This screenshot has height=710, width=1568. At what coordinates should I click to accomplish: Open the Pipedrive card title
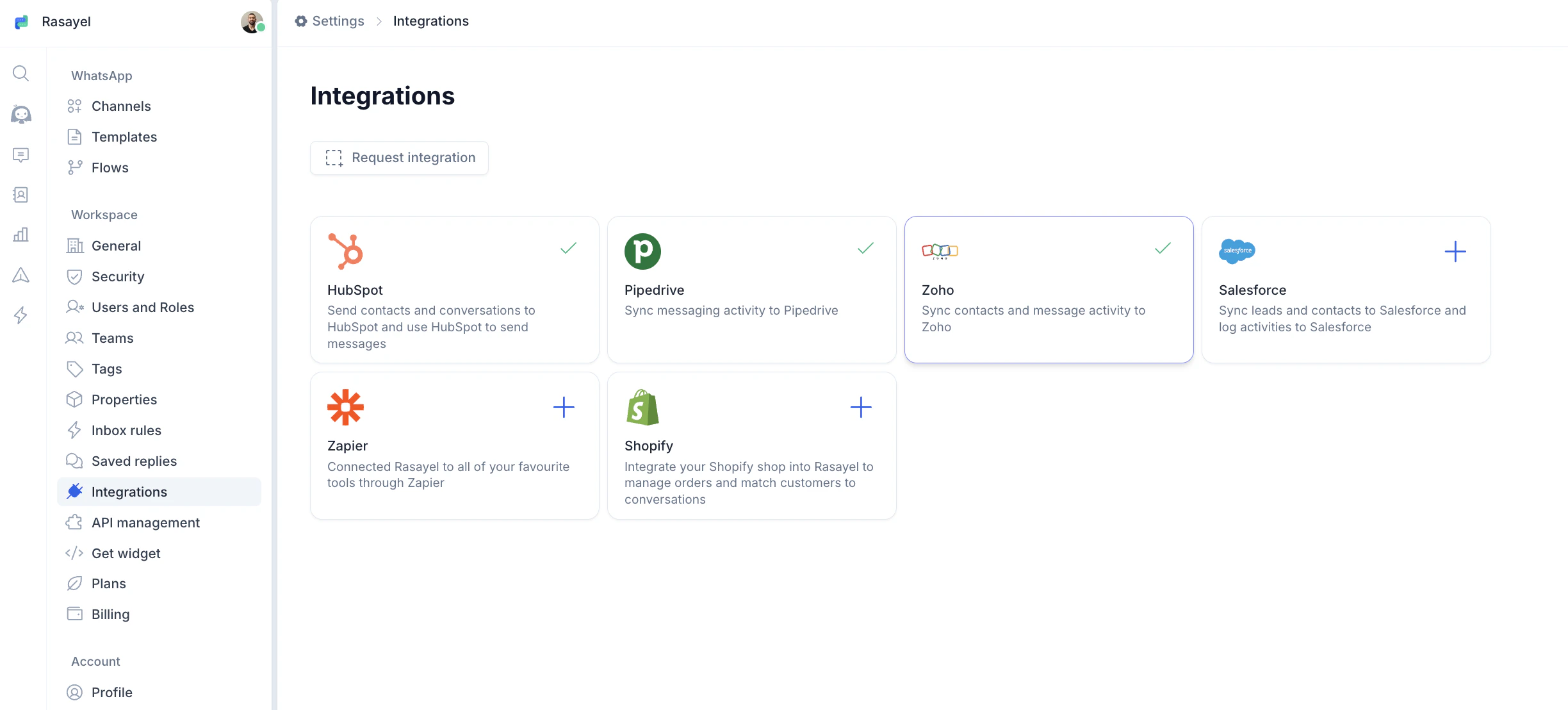[654, 290]
